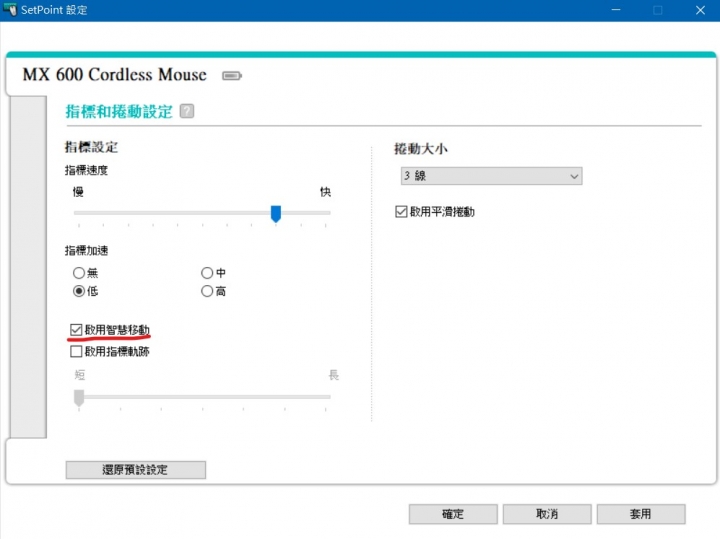
Task: Click the MX 600 Cordless Mouse title
Action: click(114, 75)
